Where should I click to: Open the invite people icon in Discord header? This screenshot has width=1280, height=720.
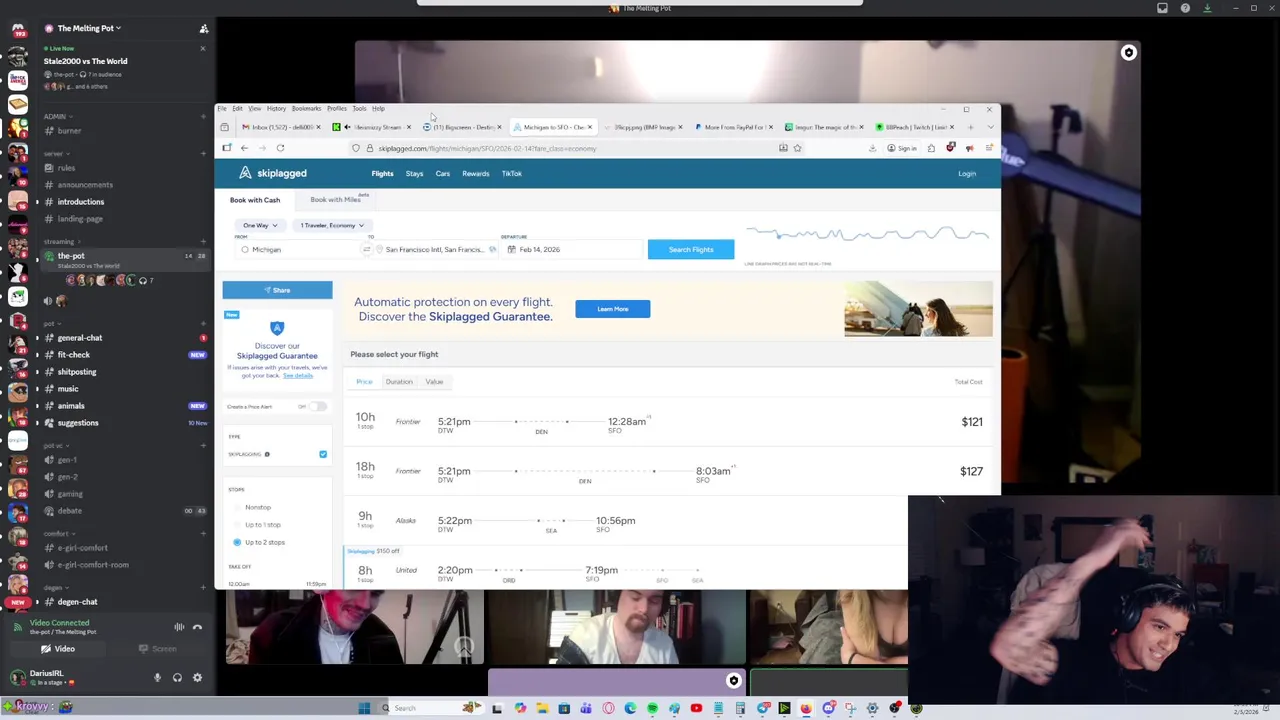[x=203, y=29]
